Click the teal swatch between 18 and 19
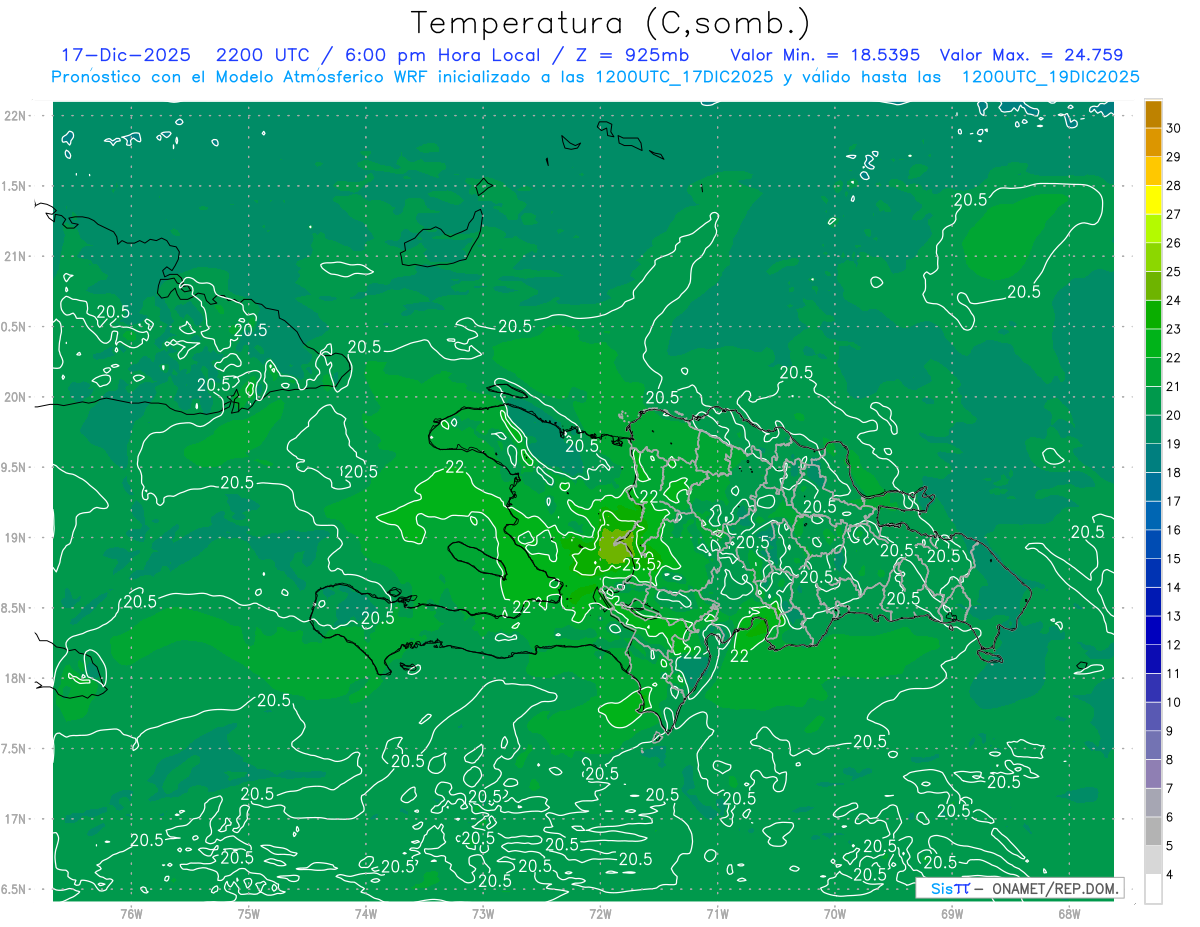The height and width of the screenshot is (927, 1200). [x=1153, y=458]
